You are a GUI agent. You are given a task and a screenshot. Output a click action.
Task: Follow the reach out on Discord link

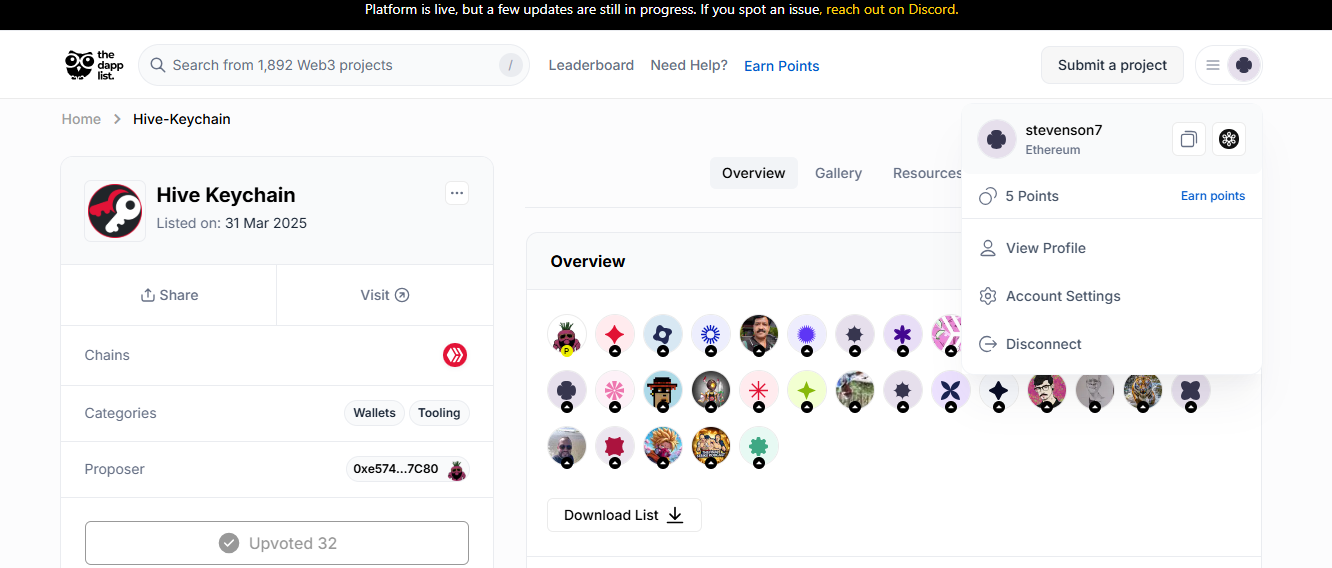(891, 10)
